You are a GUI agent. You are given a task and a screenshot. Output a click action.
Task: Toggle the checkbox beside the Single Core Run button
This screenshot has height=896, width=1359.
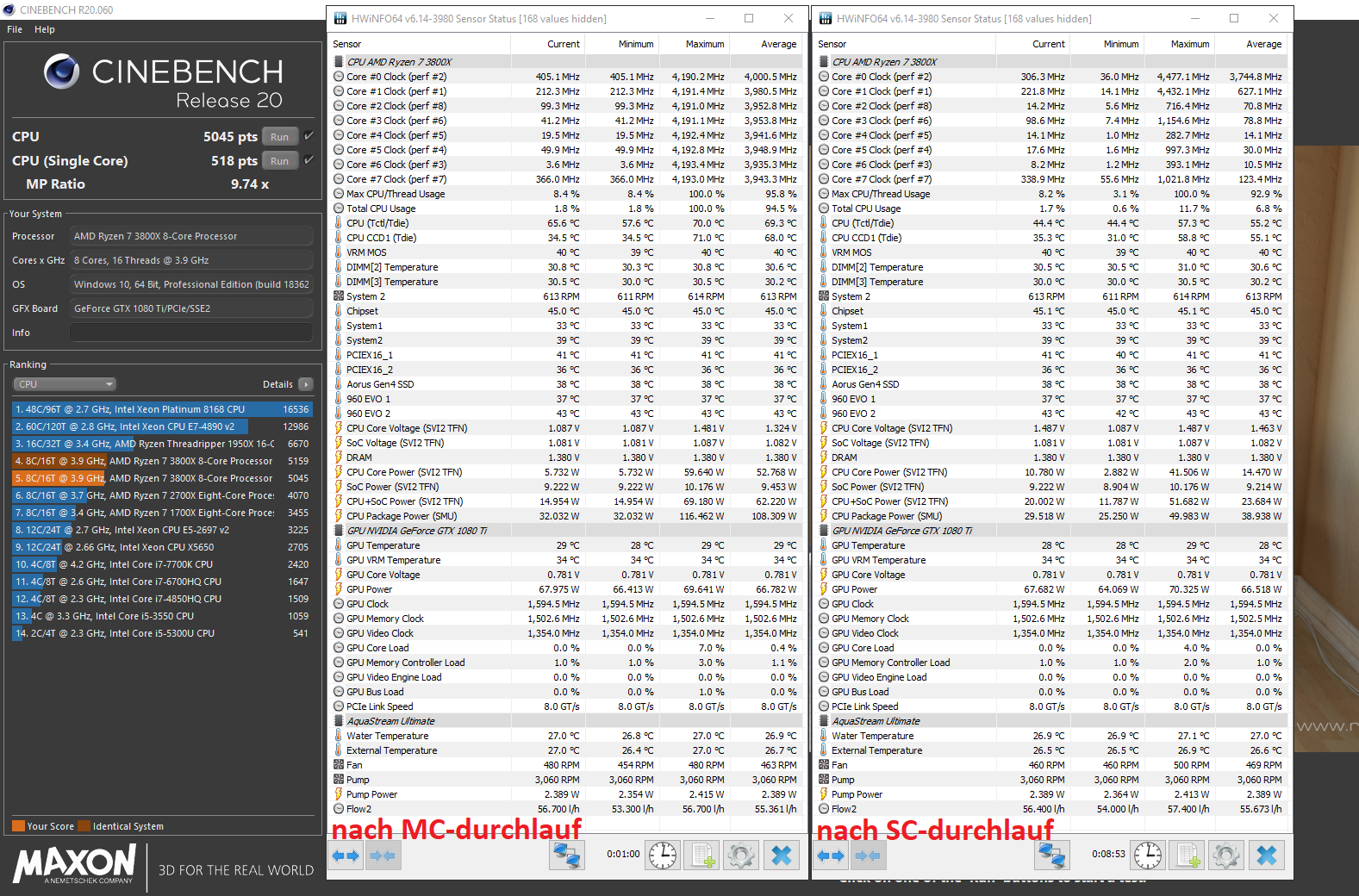click(309, 160)
